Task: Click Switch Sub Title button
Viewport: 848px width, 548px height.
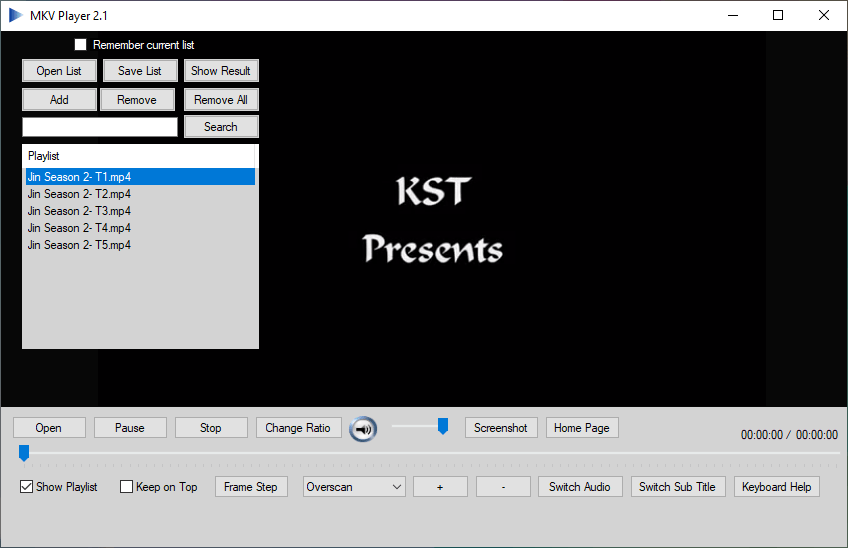Action: point(677,487)
